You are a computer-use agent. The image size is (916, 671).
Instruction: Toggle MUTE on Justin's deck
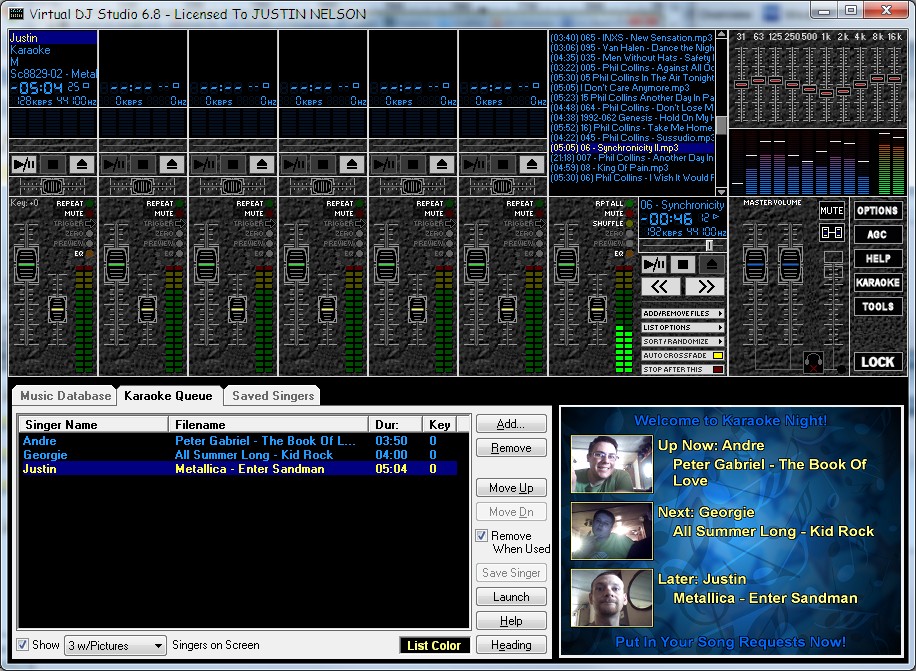(78, 214)
